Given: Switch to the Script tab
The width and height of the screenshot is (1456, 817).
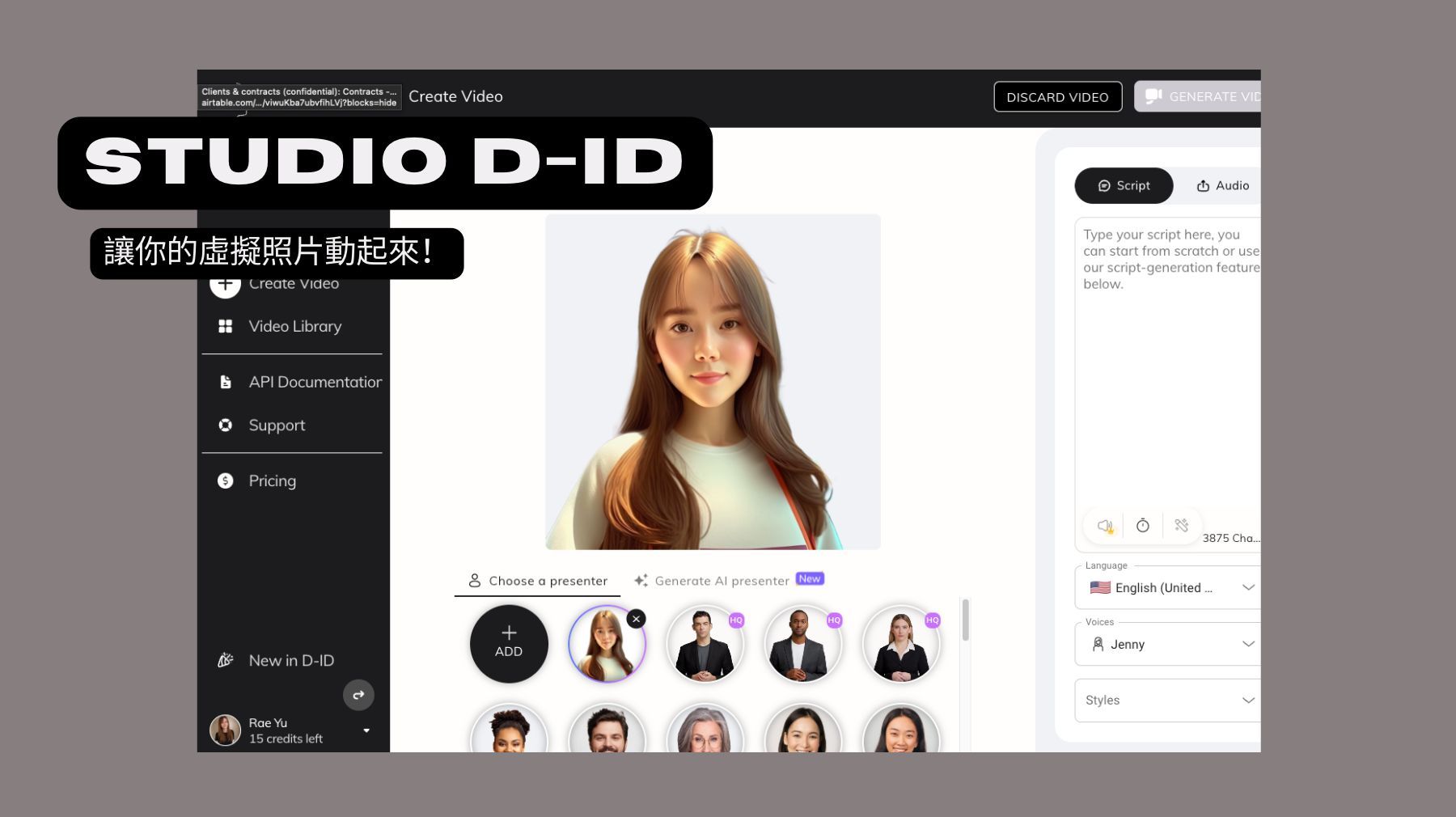Looking at the screenshot, I should click(1124, 185).
